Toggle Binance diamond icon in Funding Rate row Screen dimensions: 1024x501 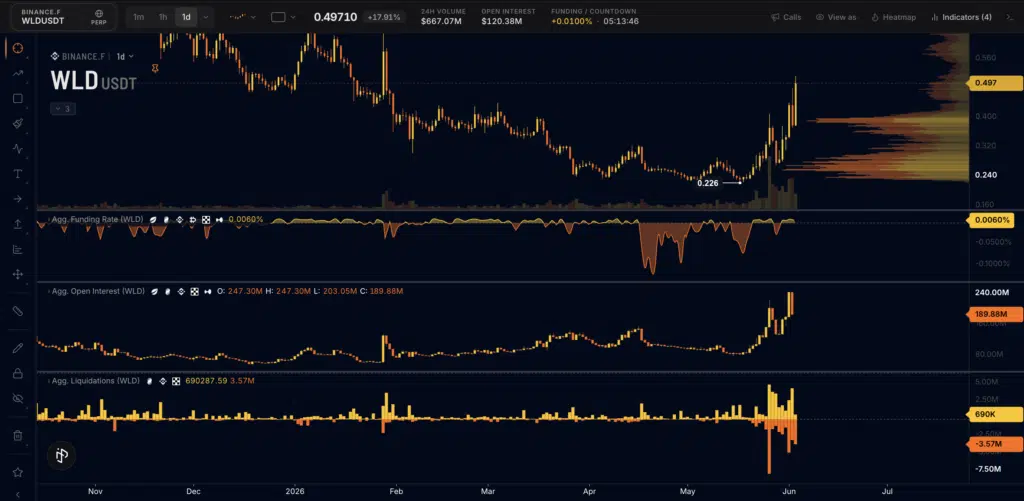coord(180,219)
